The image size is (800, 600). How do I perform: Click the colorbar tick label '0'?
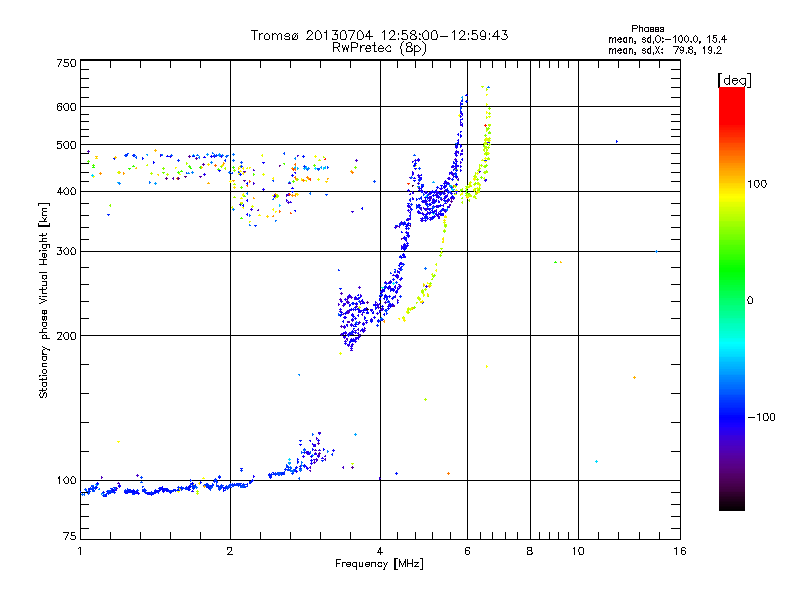pos(750,301)
